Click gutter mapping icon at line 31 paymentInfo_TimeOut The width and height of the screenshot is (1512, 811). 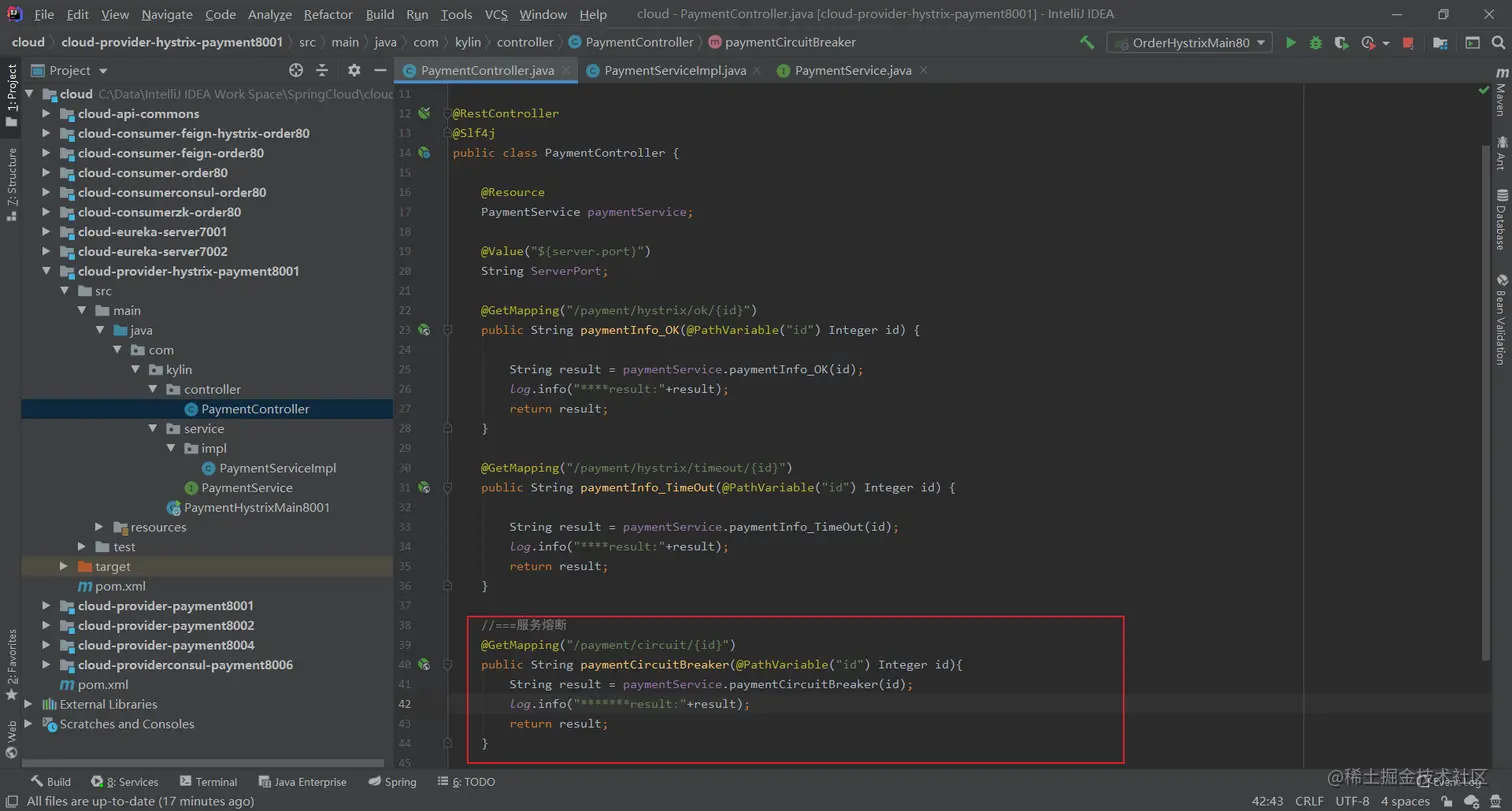click(424, 488)
